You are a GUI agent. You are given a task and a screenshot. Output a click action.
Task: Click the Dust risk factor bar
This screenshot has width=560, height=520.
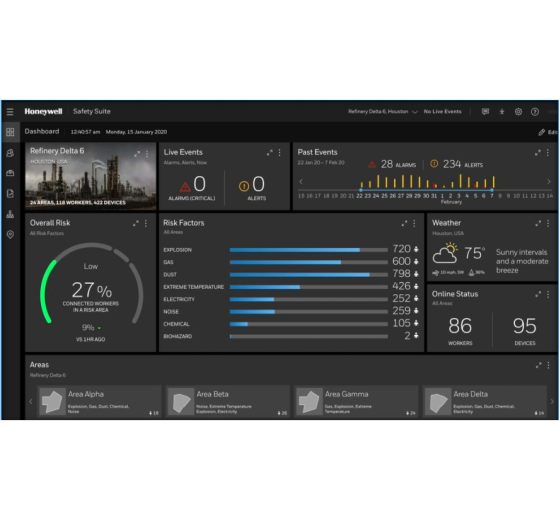309,275
